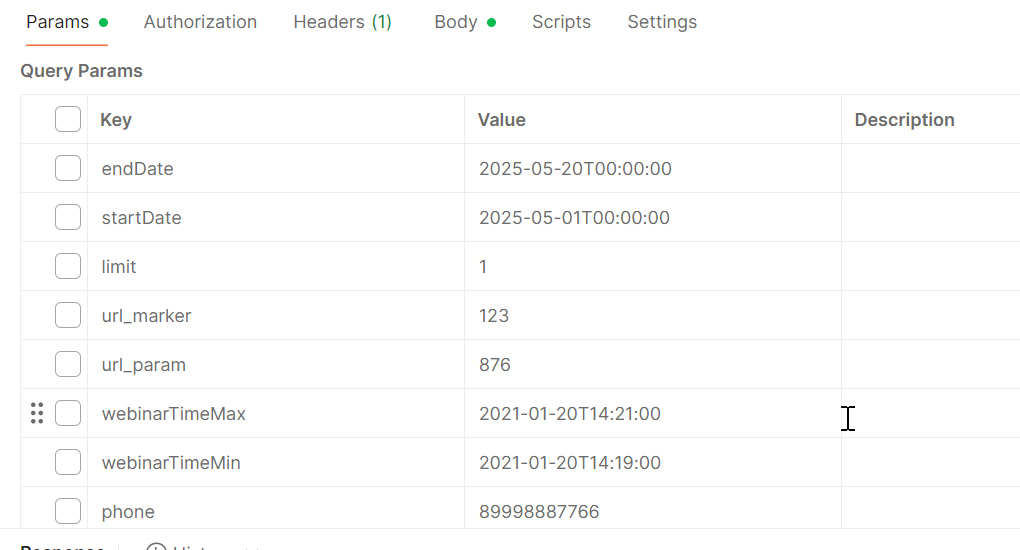The height and width of the screenshot is (550, 1020).
Task: Click the url_marker key field
Action: click(x=276, y=315)
